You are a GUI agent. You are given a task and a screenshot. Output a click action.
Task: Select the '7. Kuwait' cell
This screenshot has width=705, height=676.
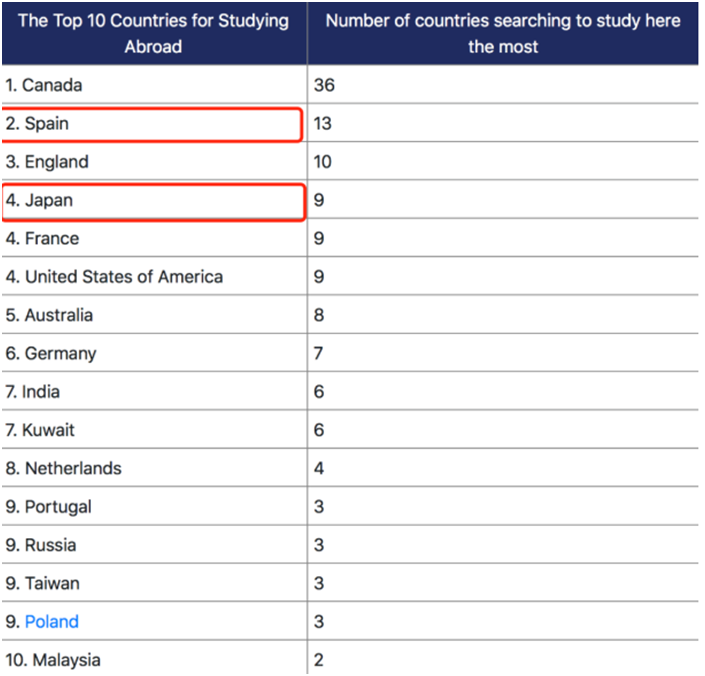click(x=40, y=431)
